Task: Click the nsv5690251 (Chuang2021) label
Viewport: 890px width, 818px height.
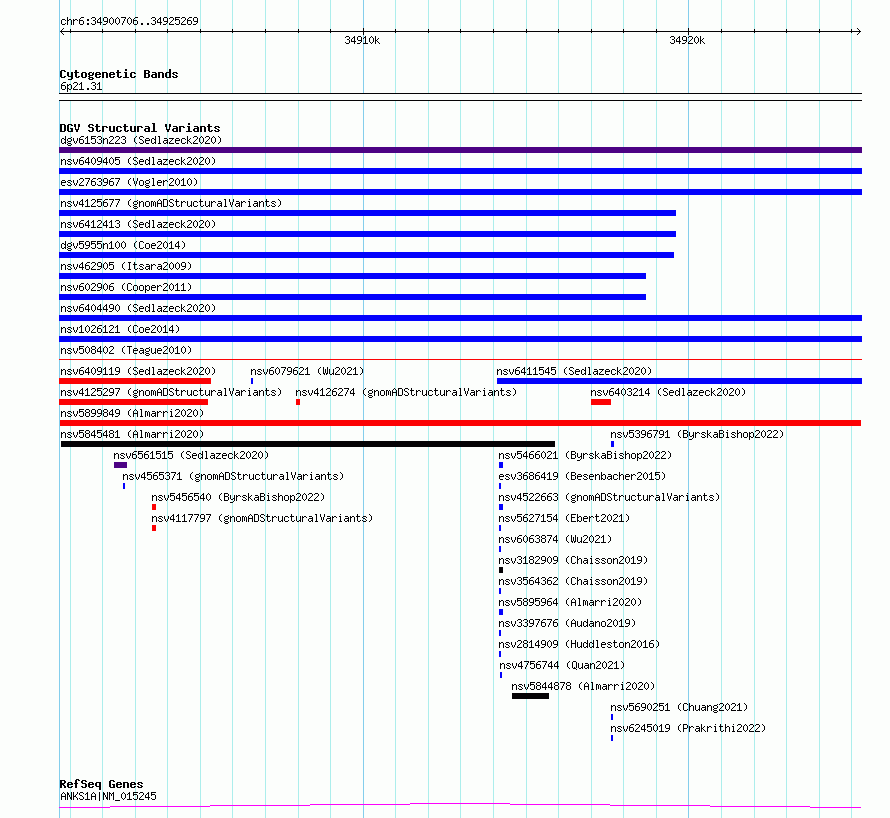Action: pyautogui.click(x=679, y=707)
